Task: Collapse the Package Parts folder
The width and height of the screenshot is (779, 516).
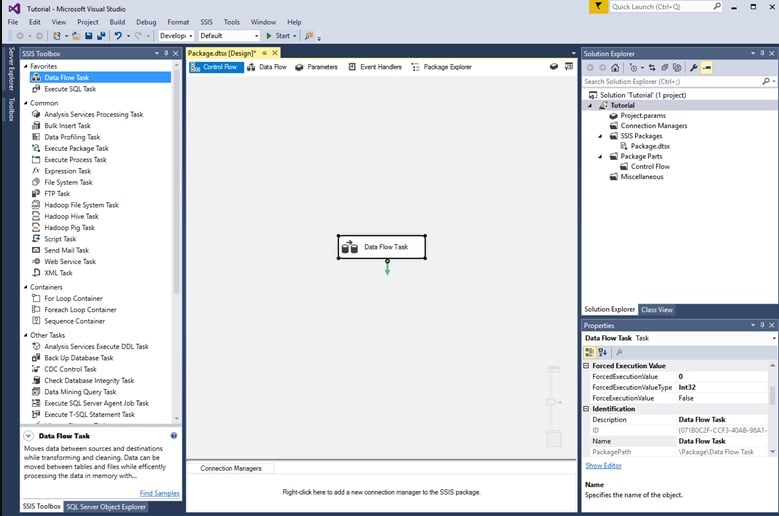Action: [x=600, y=156]
